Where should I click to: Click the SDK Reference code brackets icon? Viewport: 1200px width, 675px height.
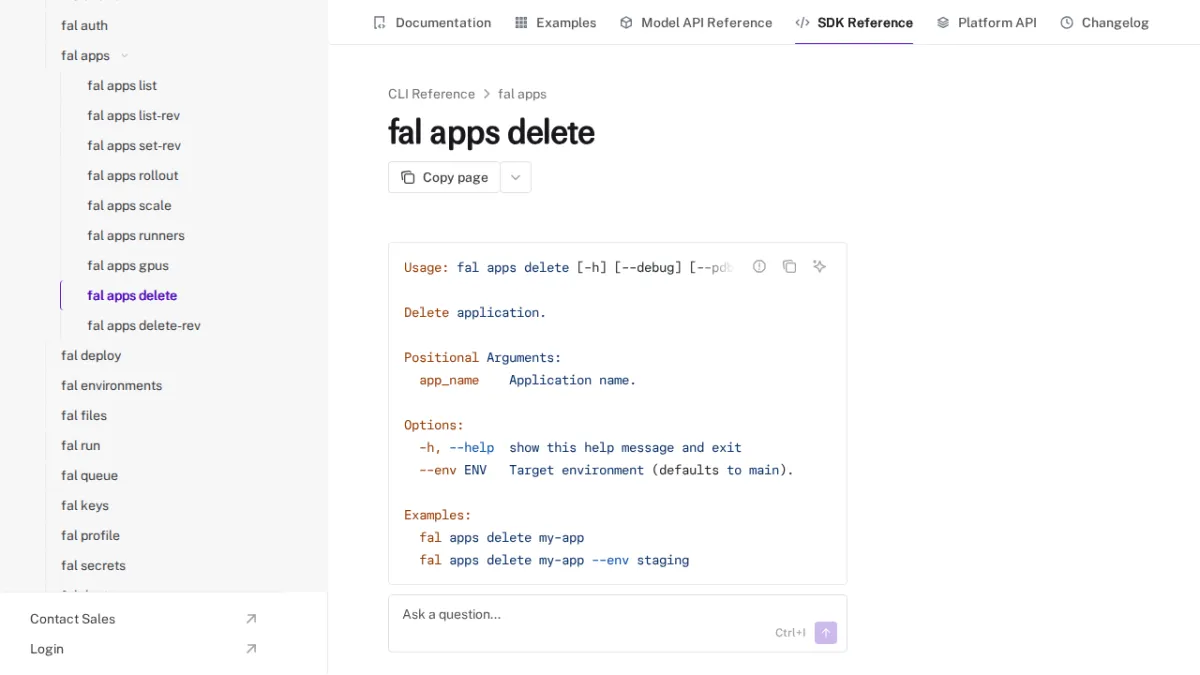pos(802,22)
